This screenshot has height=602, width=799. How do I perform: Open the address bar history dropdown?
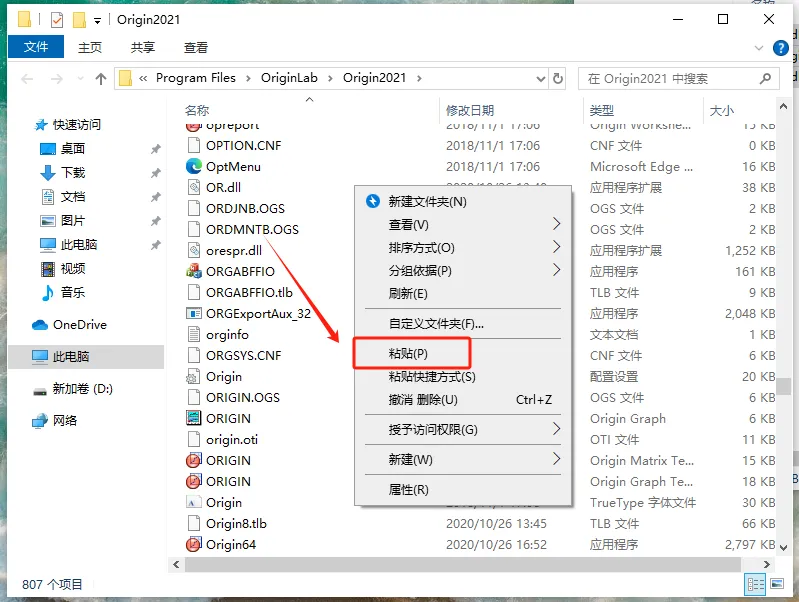(x=541, y=78)
